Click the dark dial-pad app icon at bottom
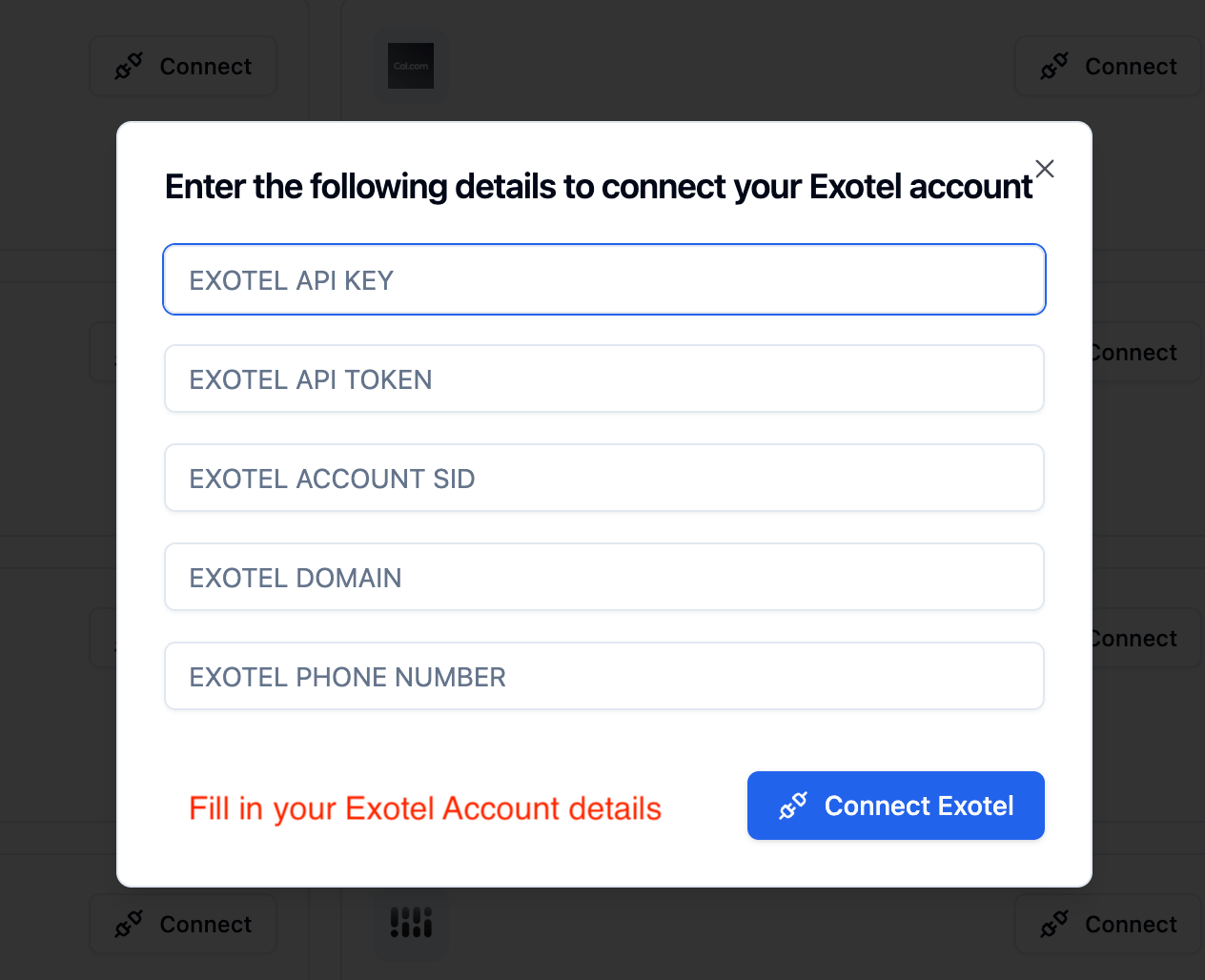 [410, 924]
